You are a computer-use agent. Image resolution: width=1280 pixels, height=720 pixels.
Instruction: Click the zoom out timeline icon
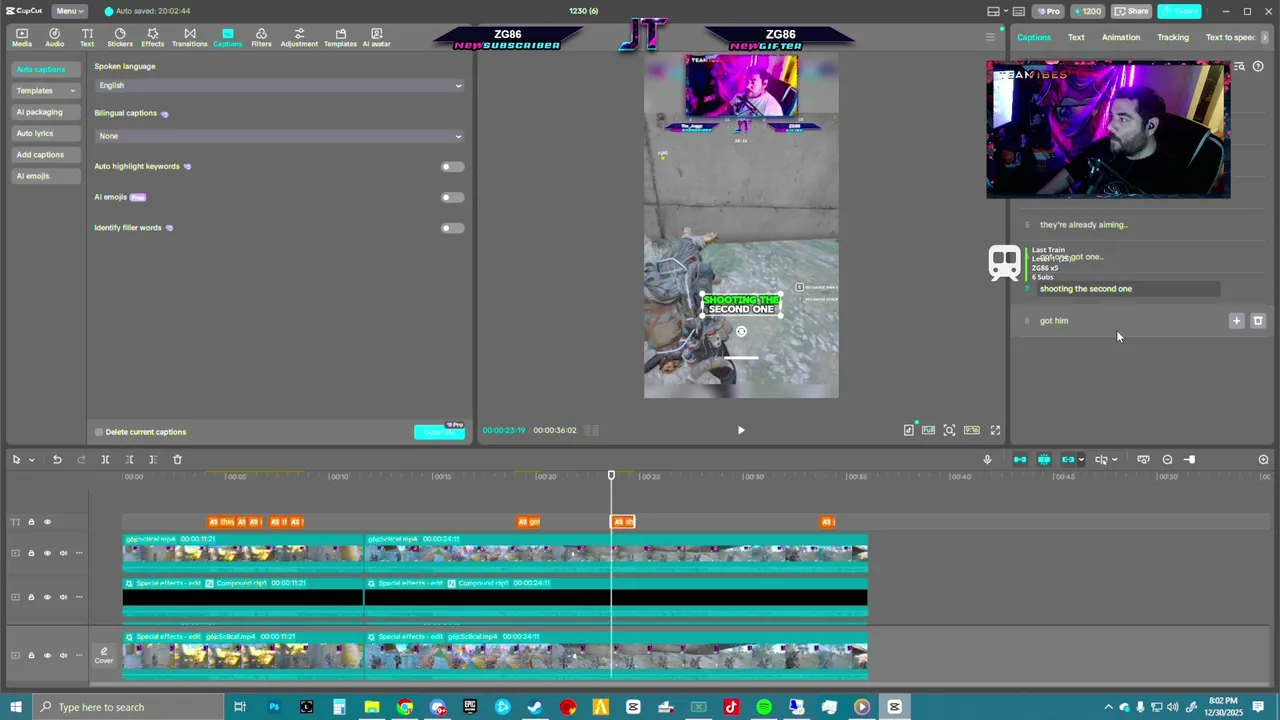click(x=1167, y=460)
